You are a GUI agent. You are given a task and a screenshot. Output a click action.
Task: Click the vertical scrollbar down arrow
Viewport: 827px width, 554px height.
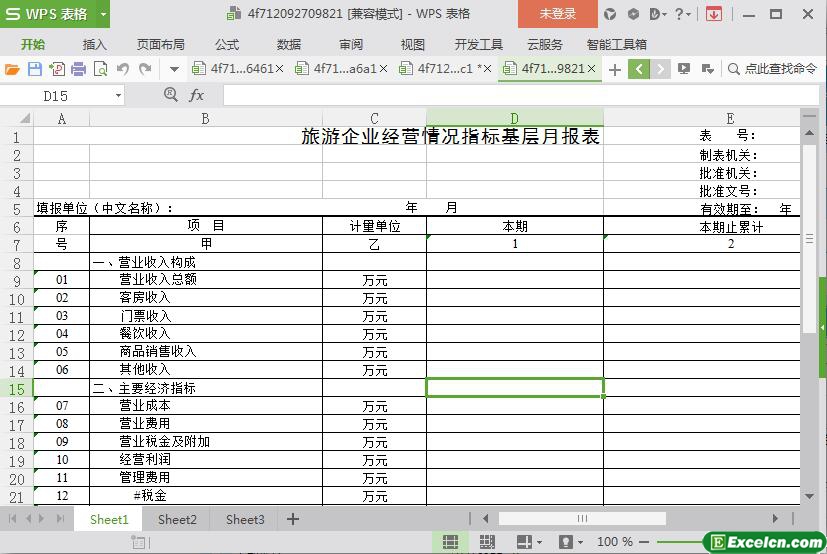[810, 496]
